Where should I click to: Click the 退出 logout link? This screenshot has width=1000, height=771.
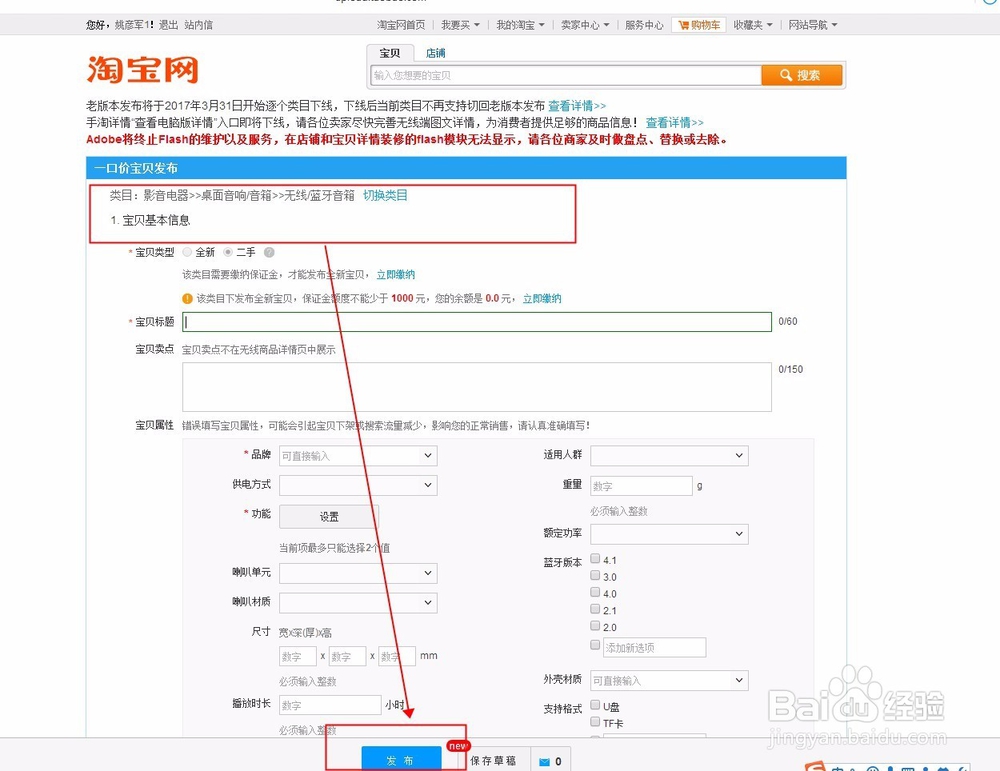point(168,25)
